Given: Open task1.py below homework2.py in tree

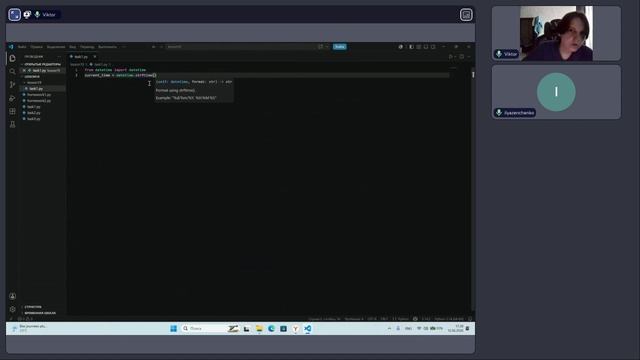Looking at the screenshot, I should coord(34,107).
